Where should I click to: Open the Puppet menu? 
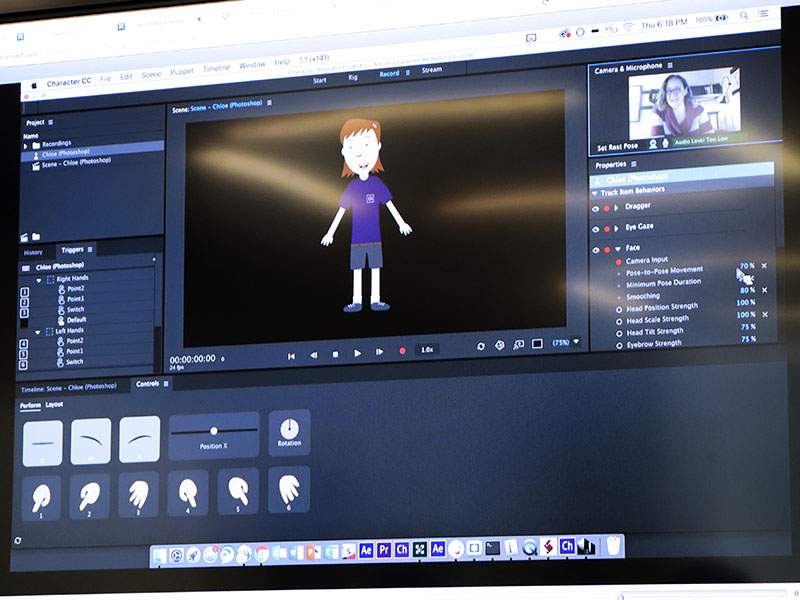click(182, 71)
